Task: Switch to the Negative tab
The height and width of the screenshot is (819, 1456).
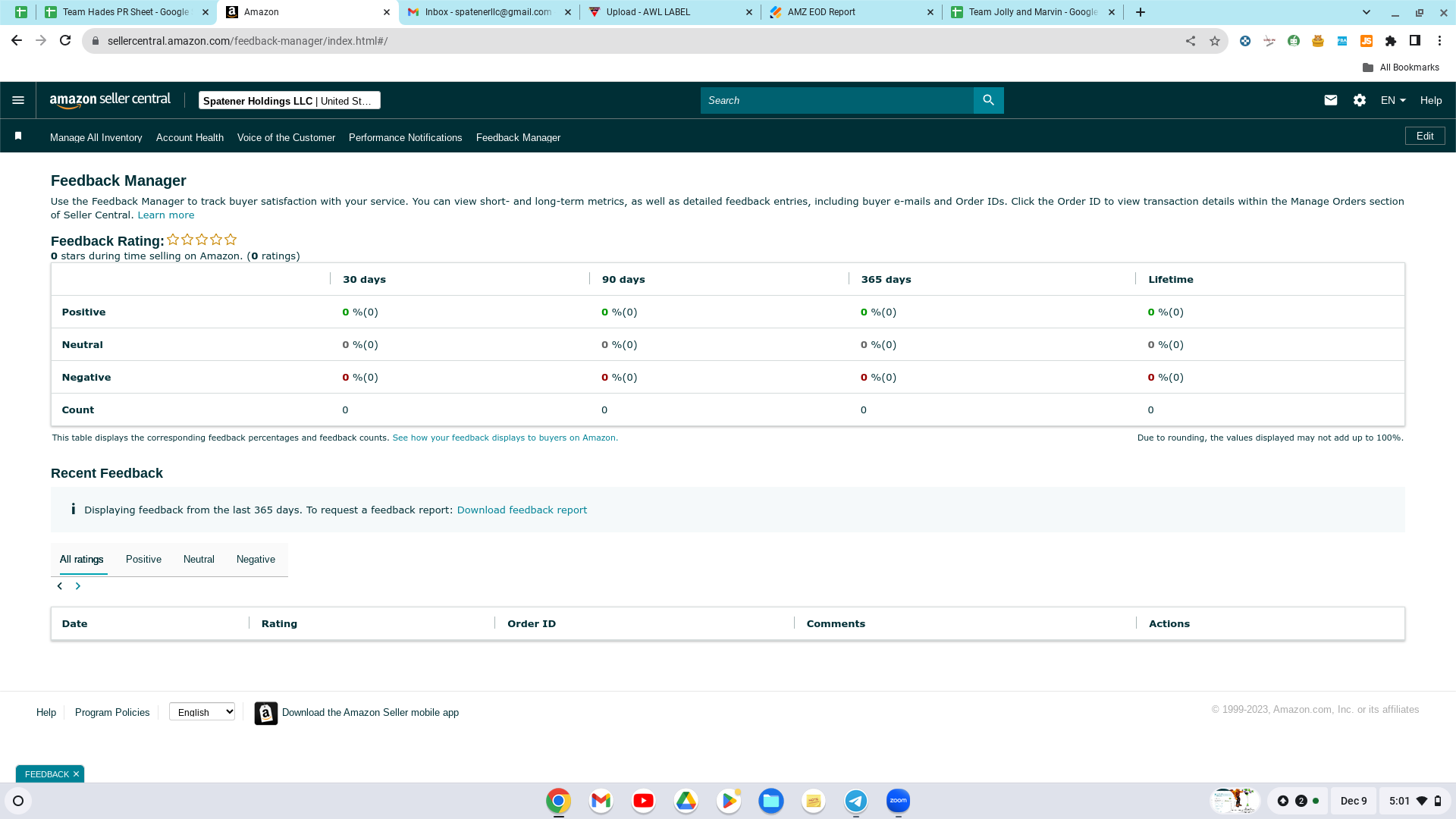Action: (256, 560)
